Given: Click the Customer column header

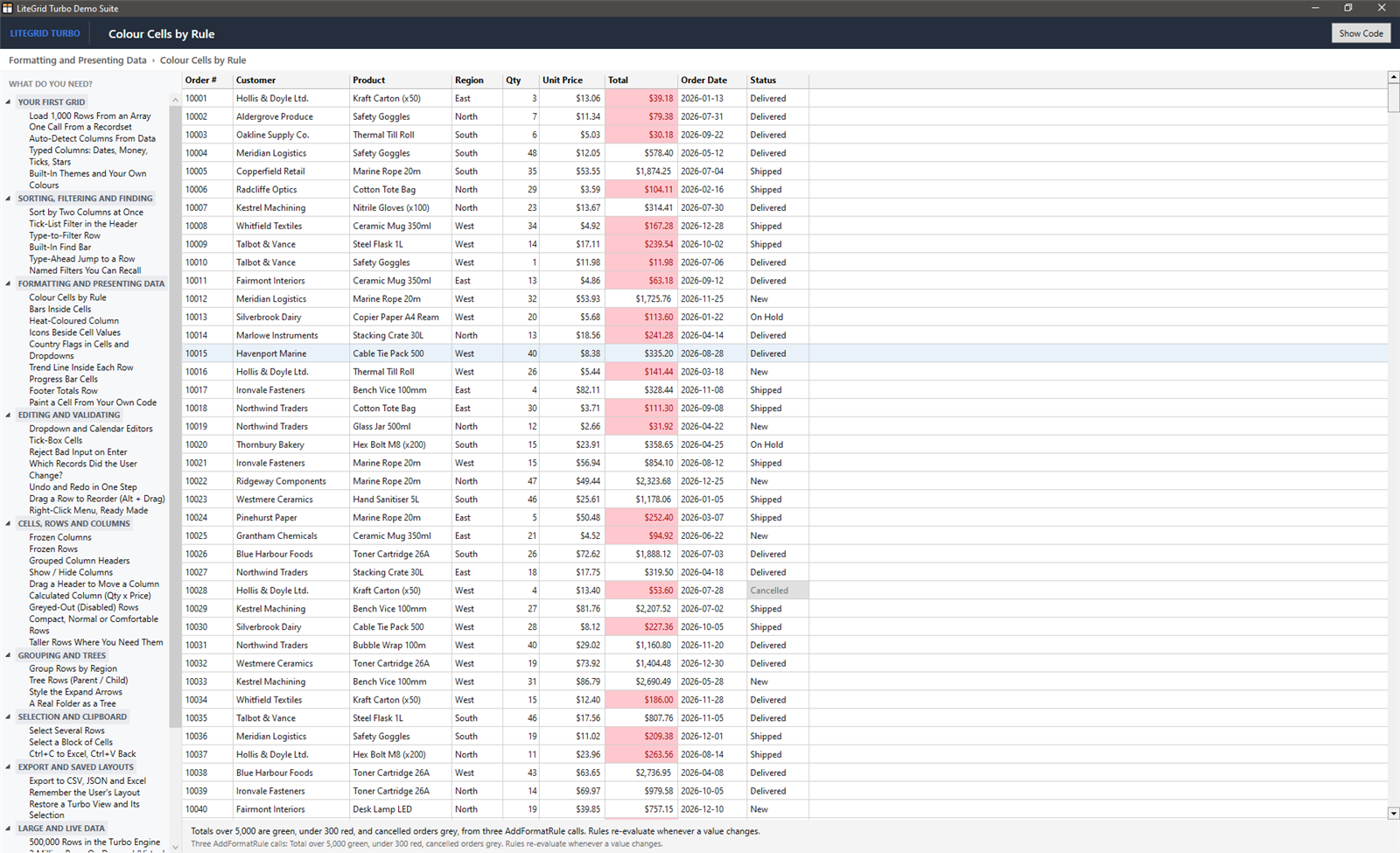Looking at the screenshot, I should point(291,80).
